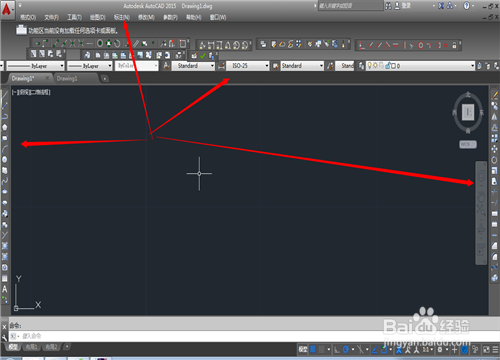Select the Mirror modify tool
The width and height of the screenshot is (500, 360).
point(494,117)
